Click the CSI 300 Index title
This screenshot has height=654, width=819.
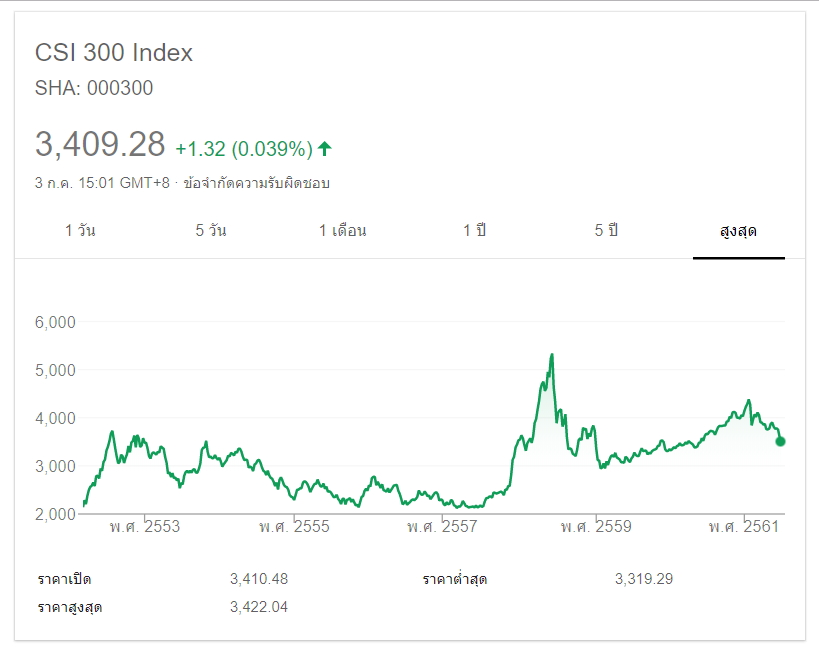[114, 53]
